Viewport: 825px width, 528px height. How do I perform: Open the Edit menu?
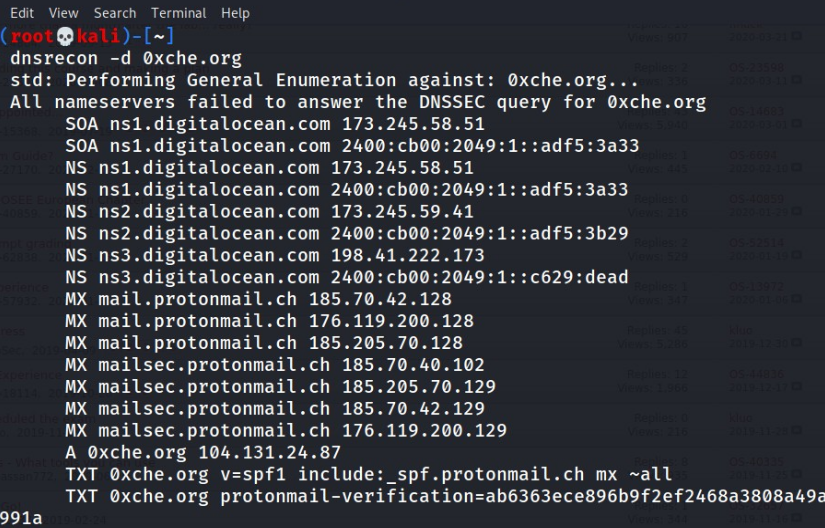(24, 13)
